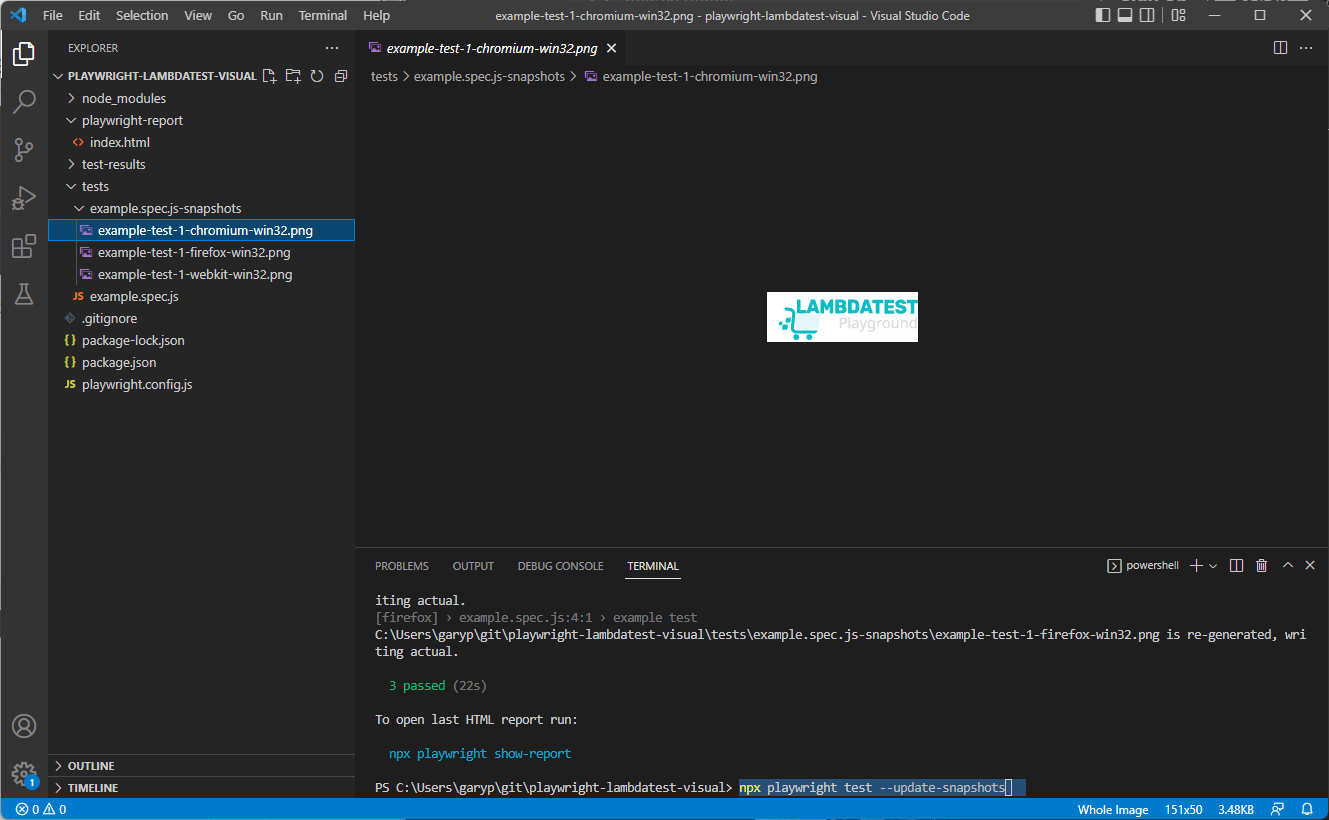Click the Whole Image zoom status
Viewport: 1329px width, 820px height.
tap(1112, 809)
